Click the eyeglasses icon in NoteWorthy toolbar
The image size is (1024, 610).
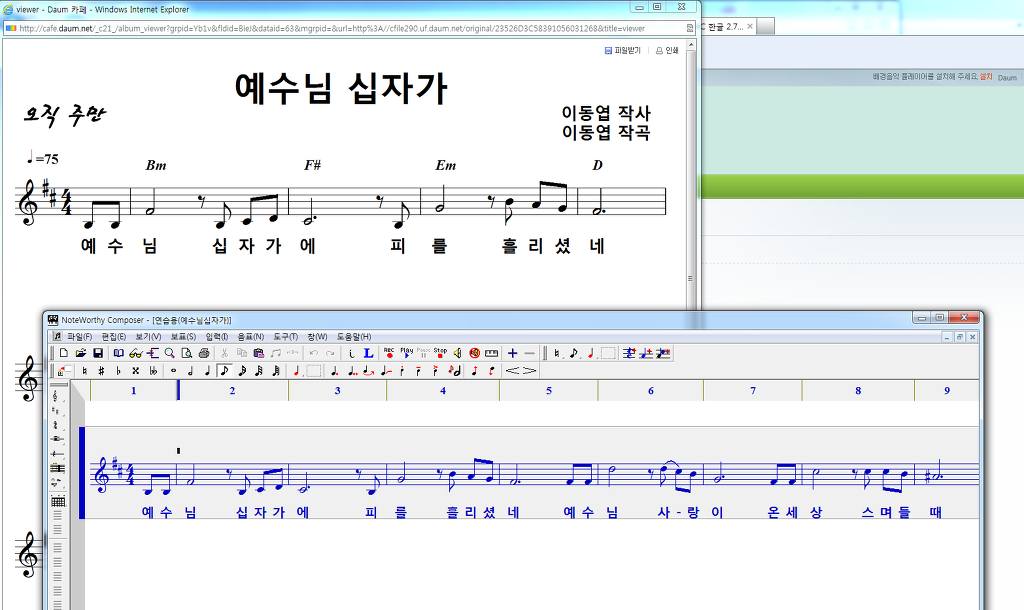136,353
